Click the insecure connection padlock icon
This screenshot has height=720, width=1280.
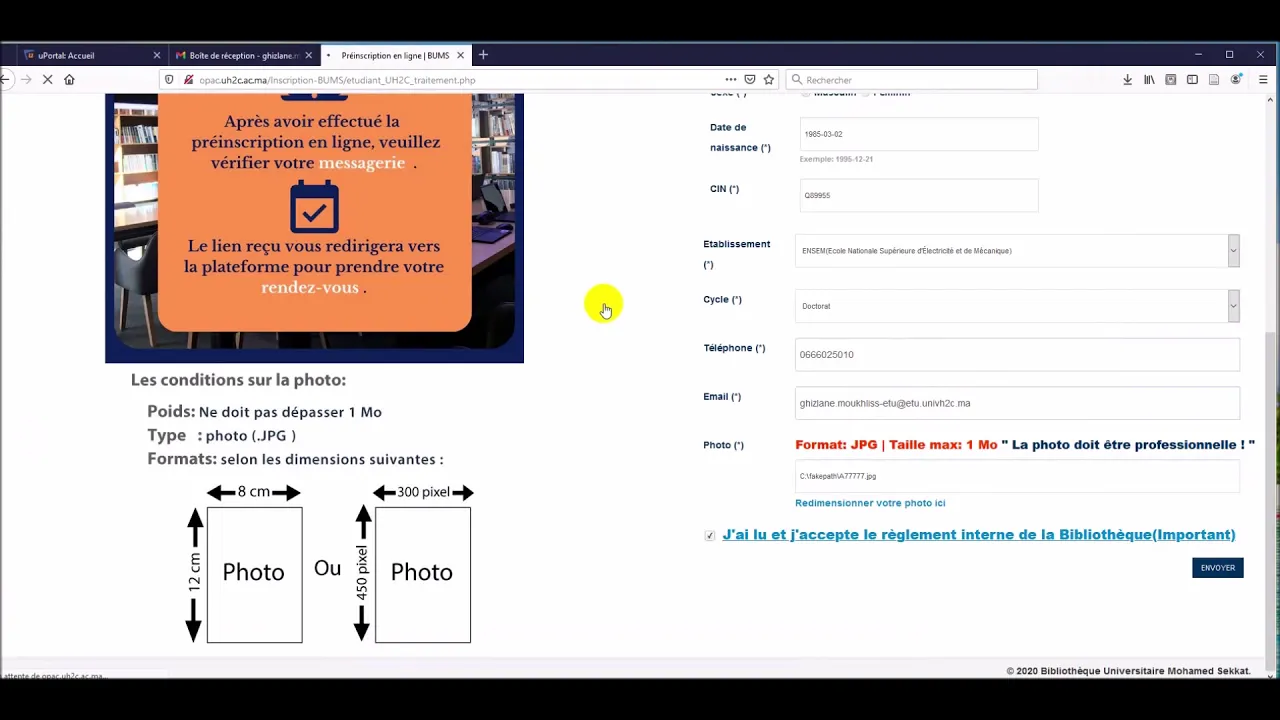point(187,80)
